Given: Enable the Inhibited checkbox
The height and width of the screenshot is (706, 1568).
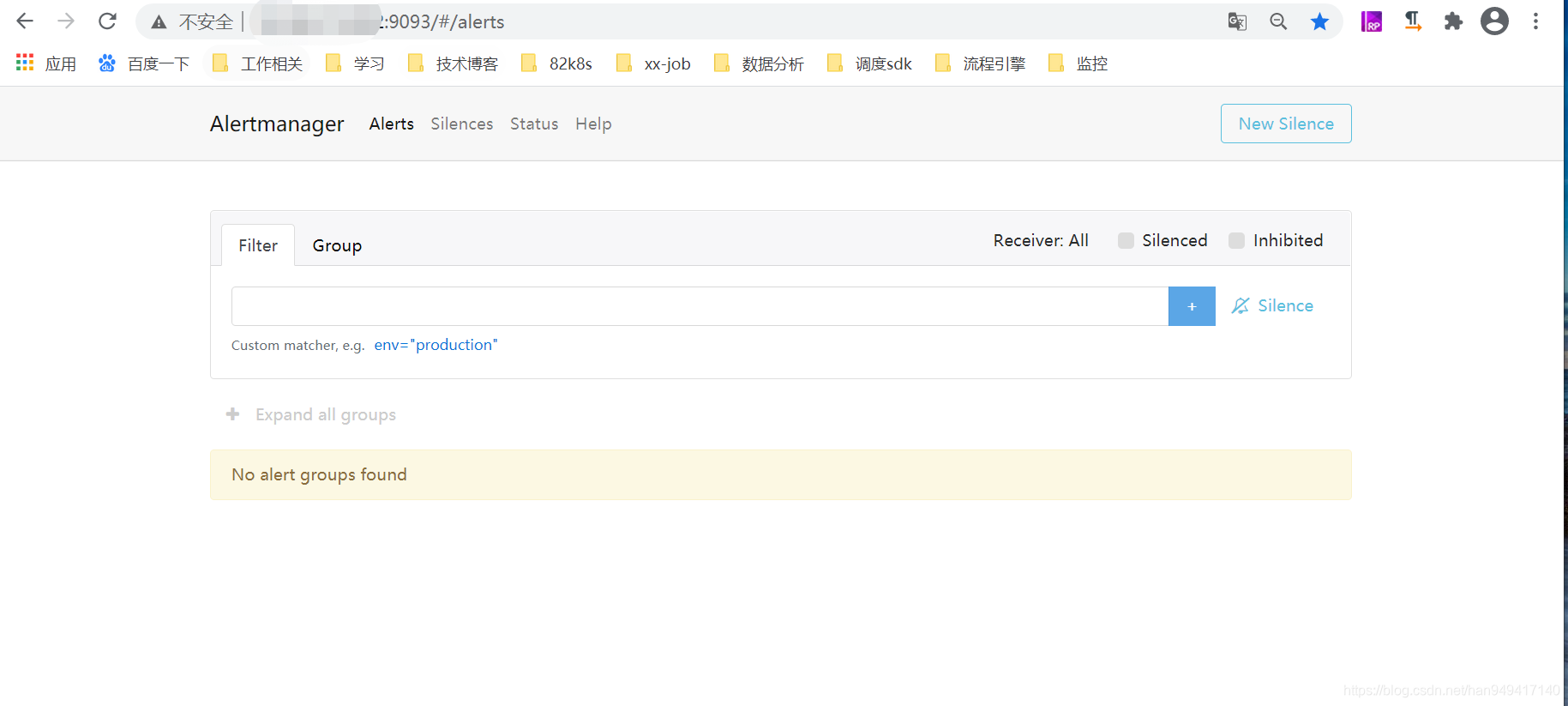Looking at the screenshot, I should 1237,241.
